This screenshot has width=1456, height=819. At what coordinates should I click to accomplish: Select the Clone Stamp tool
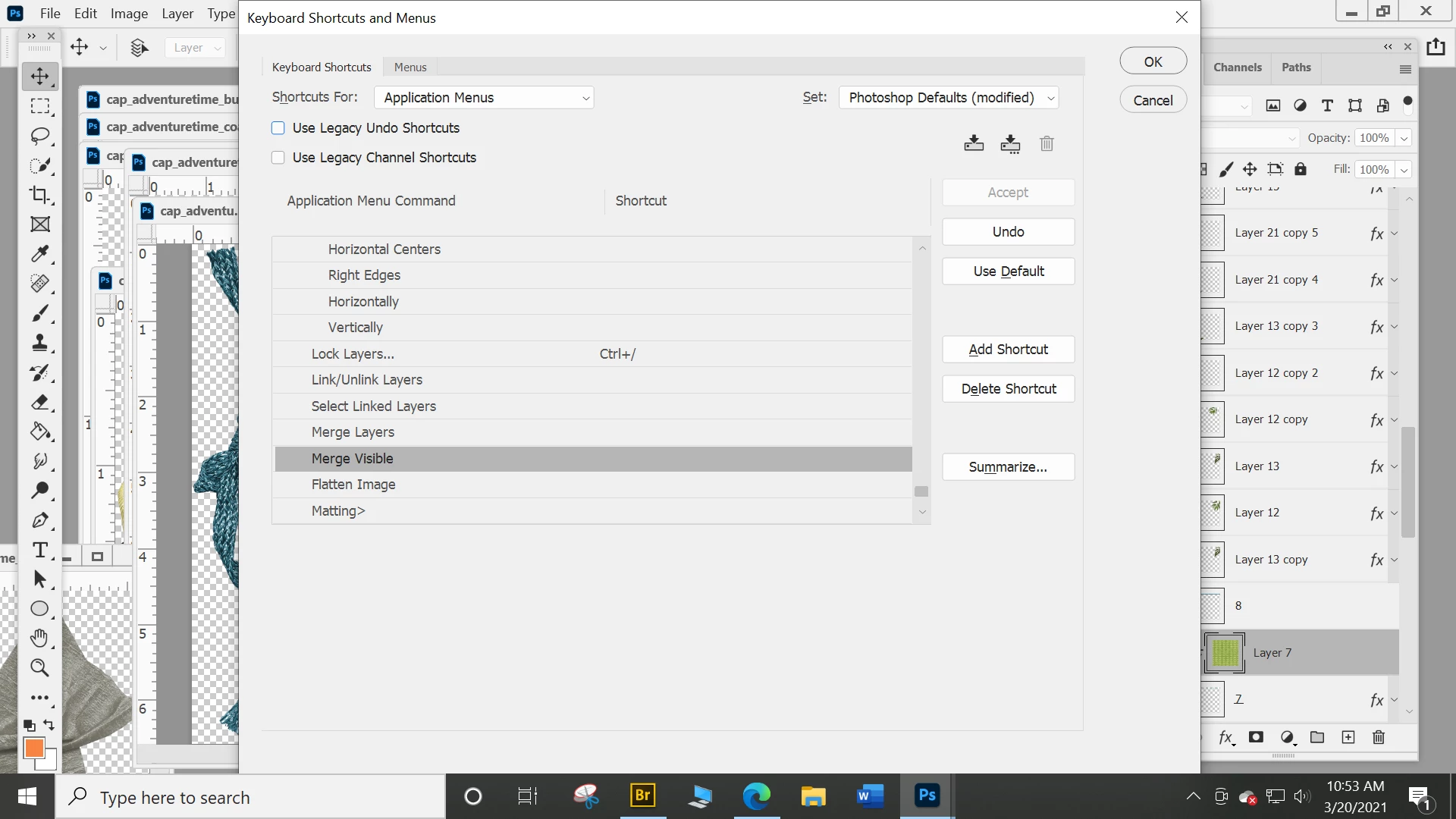click(39, 343)
